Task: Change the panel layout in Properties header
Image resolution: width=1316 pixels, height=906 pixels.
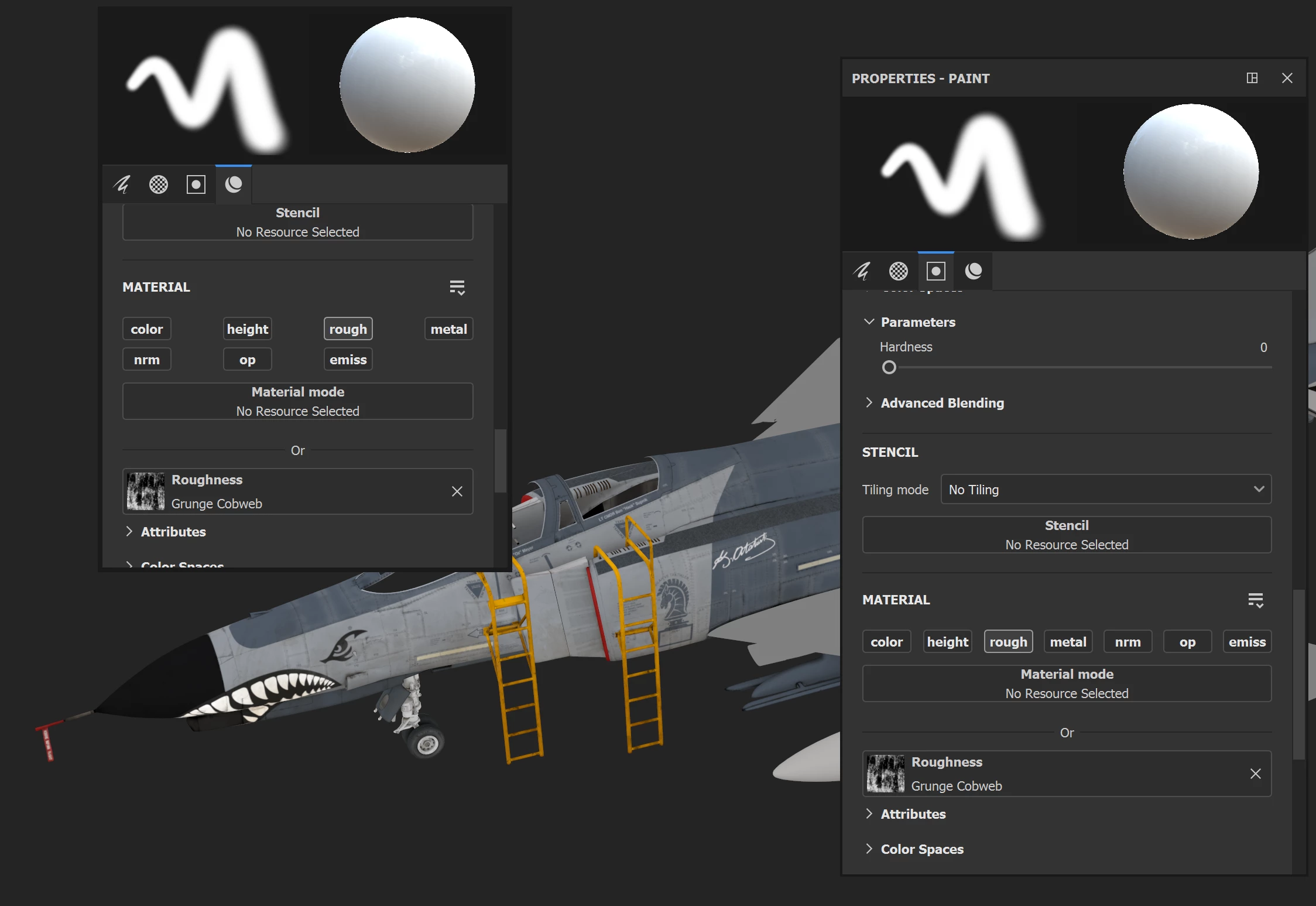Action: point(1252,78)
